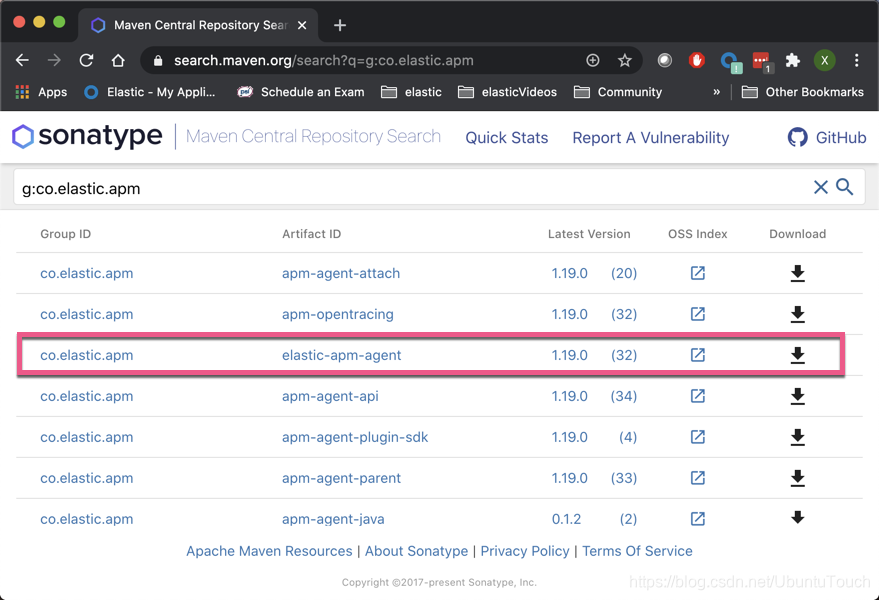Bookmark this page with the star

[x=624, y=60]
